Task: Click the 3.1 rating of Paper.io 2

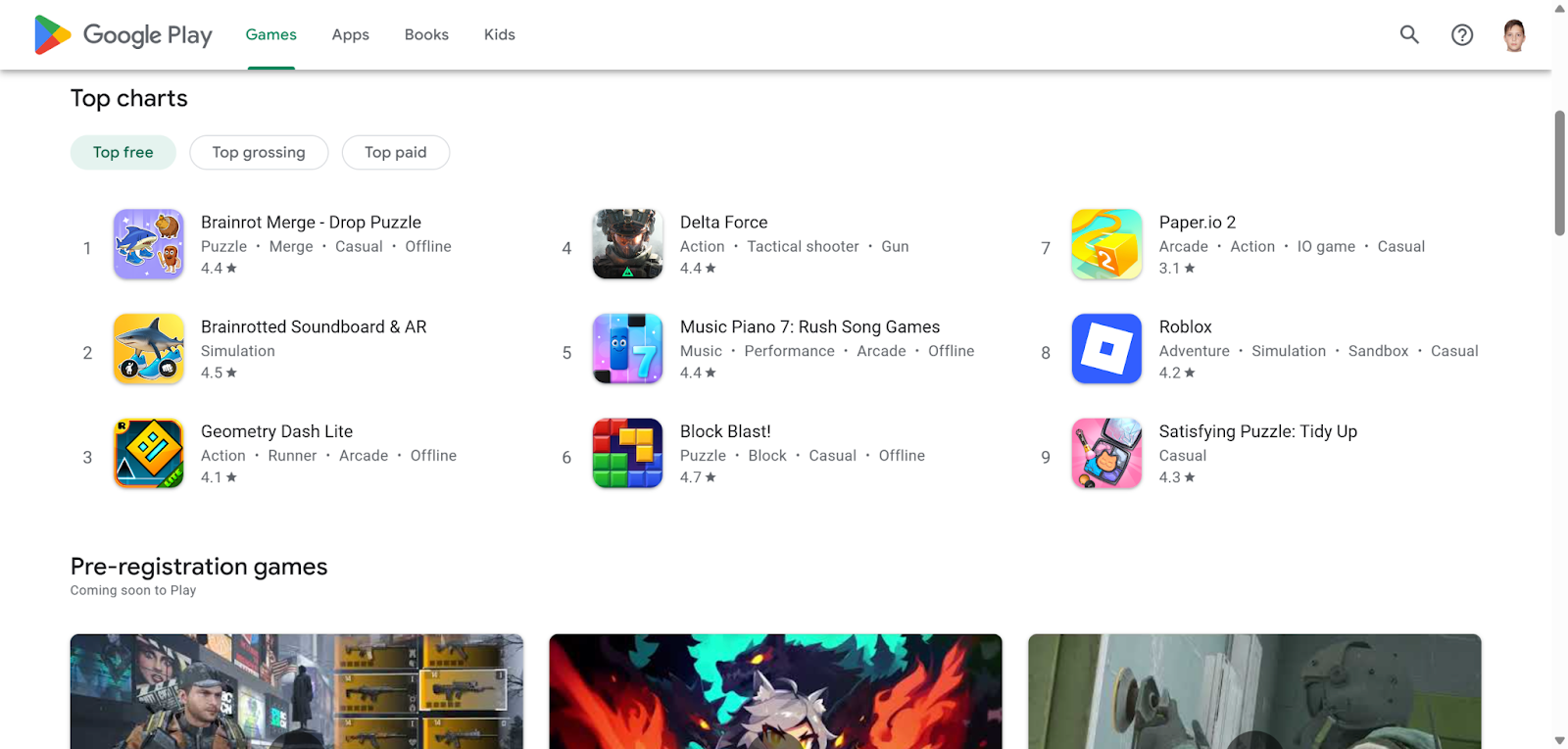Action: 1177,269
